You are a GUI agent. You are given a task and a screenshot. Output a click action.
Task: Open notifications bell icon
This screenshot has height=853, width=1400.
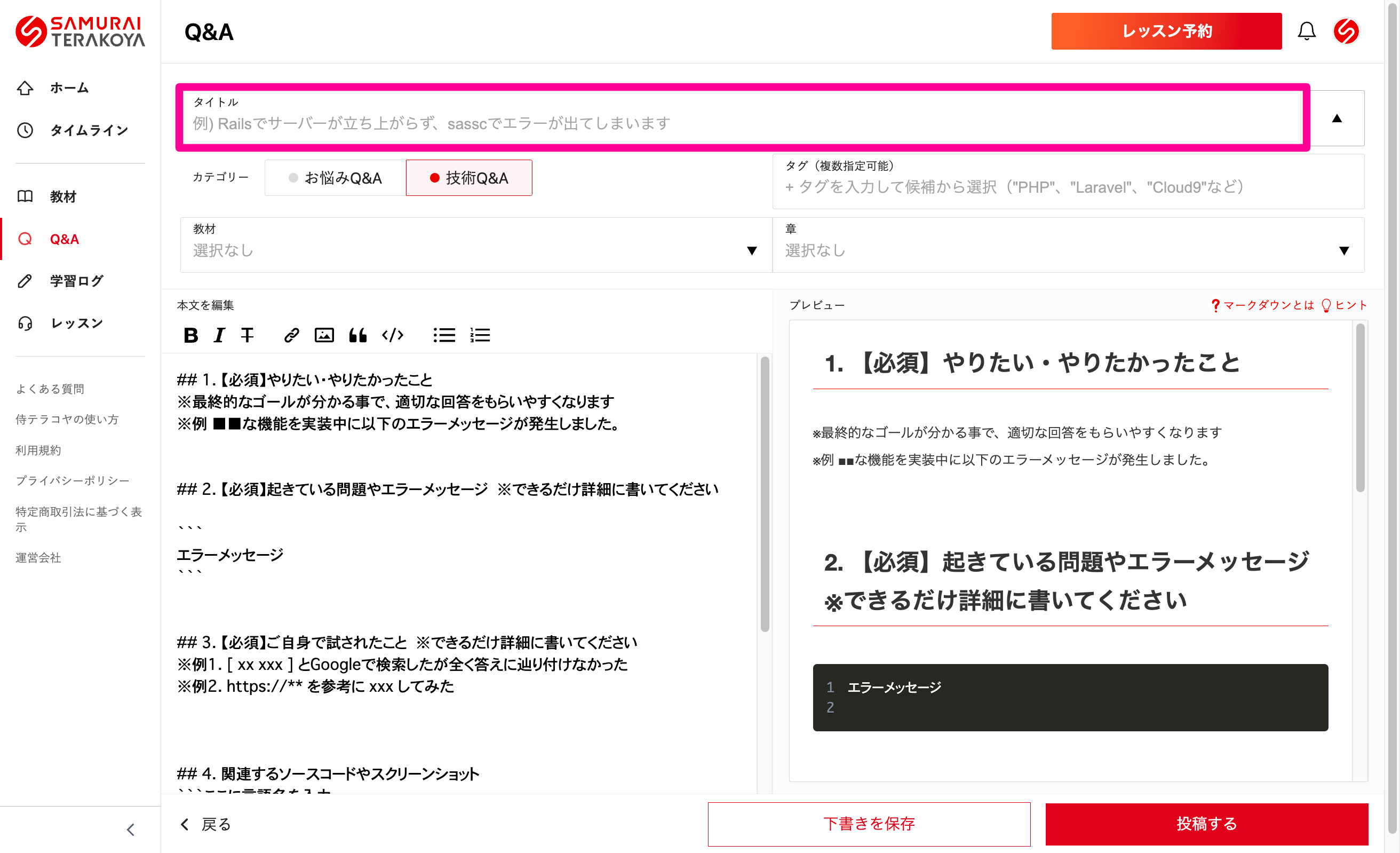point(1306,31)
